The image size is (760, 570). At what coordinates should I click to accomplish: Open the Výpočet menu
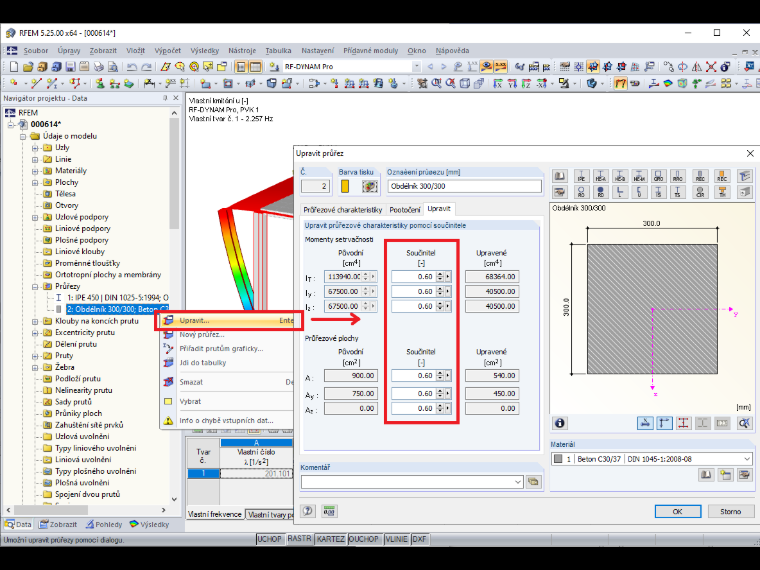(167, 50)
